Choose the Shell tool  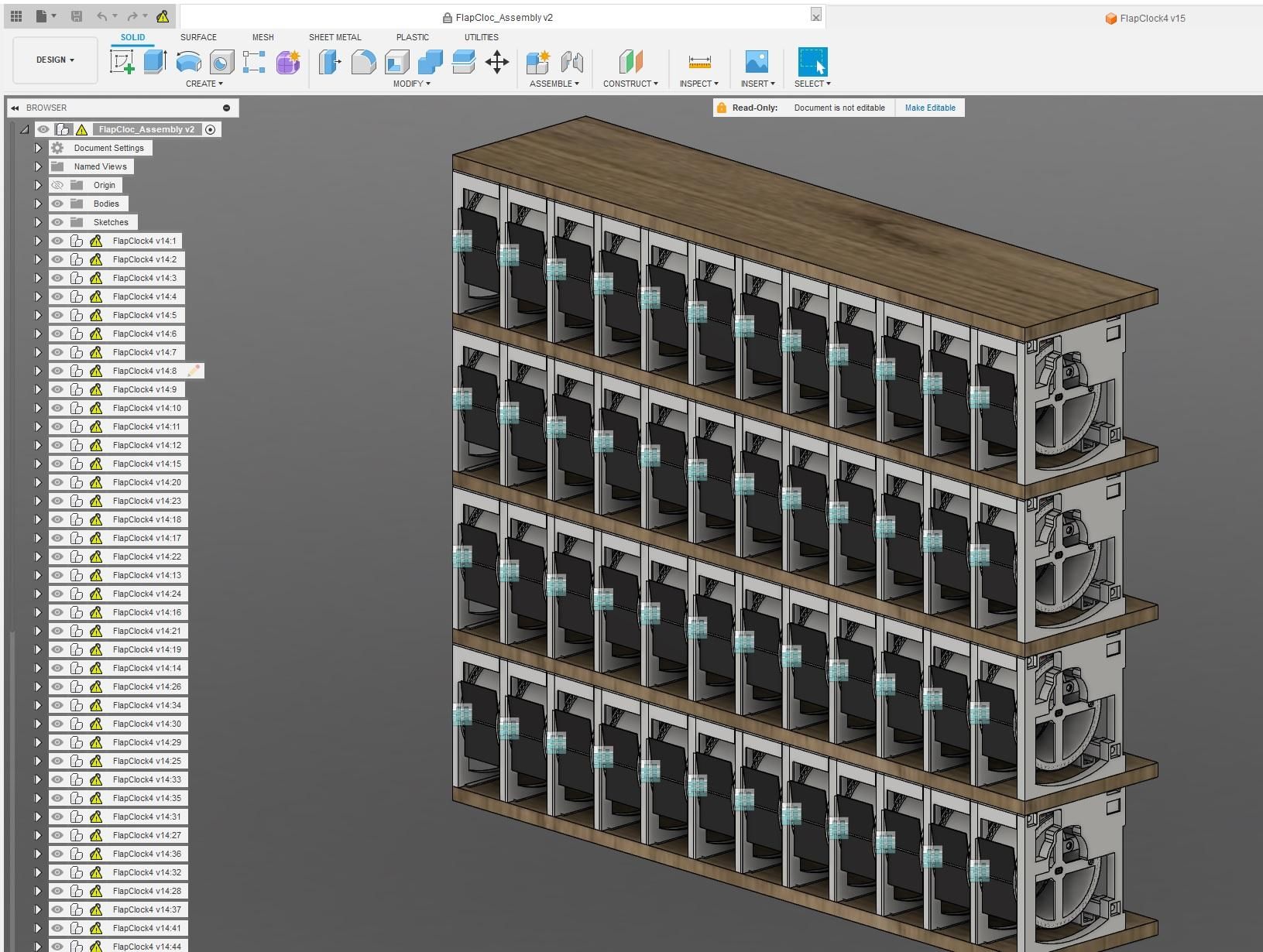pos(396,62)
